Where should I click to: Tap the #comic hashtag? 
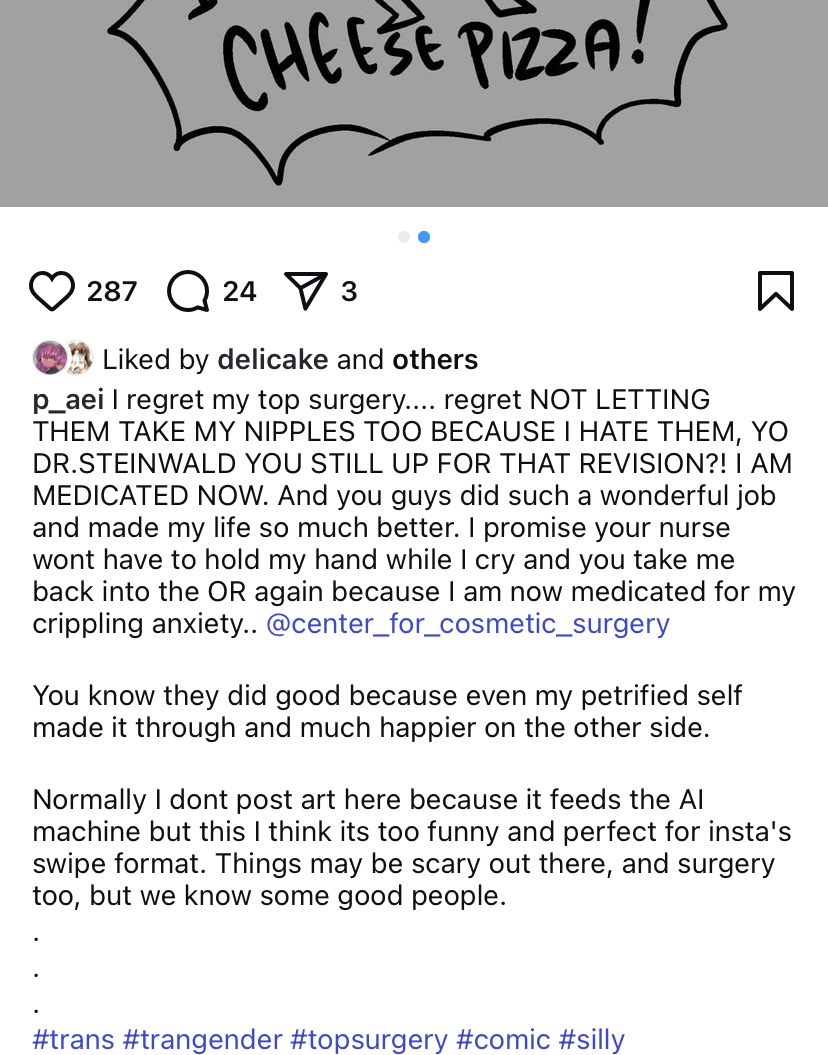[503, 1039]
